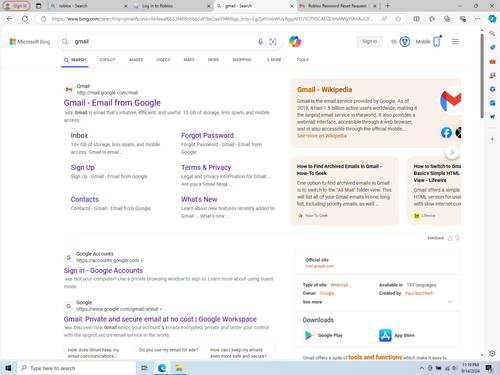Select the IMAGES search tab

coord(136,60)
